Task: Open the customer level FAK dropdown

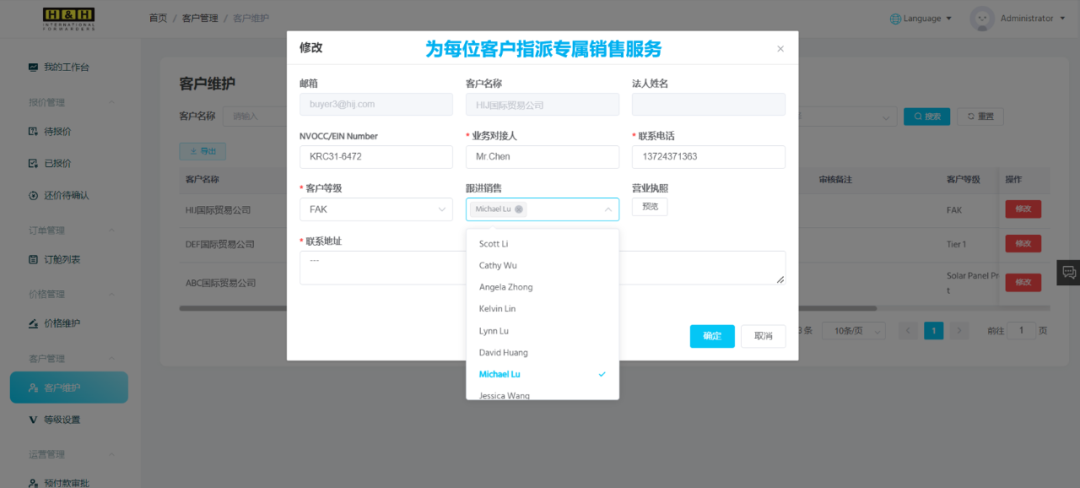Action: pos(375,209)
